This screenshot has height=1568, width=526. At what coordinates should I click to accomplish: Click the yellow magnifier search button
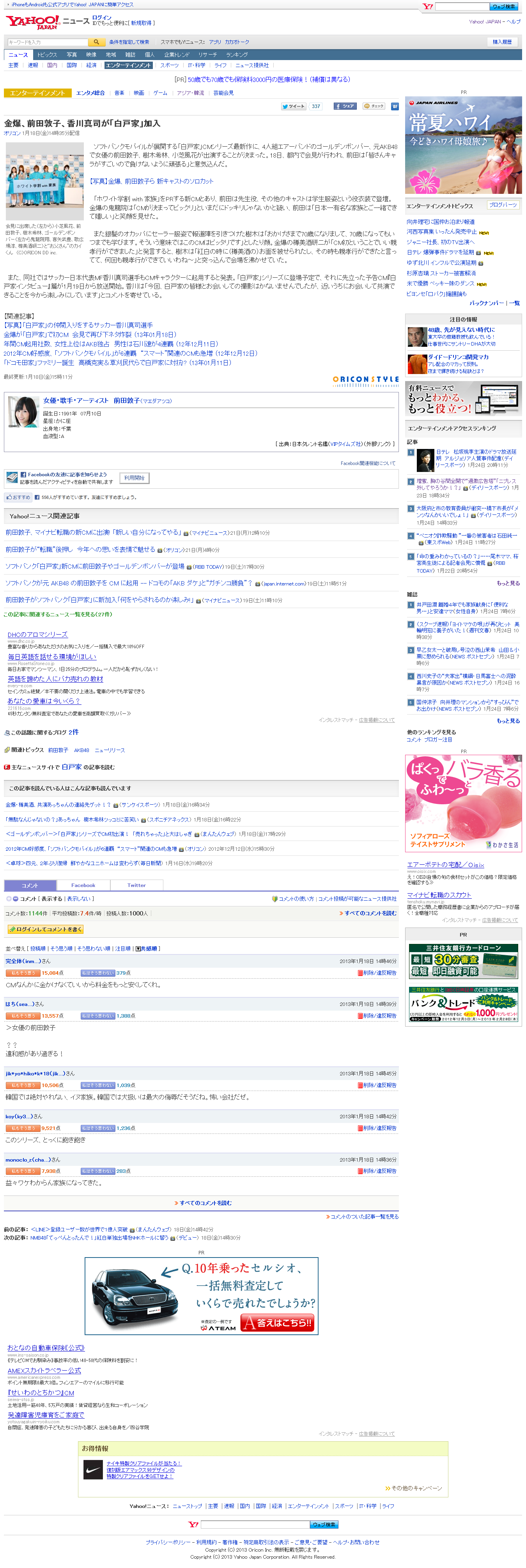pos(96,42)
